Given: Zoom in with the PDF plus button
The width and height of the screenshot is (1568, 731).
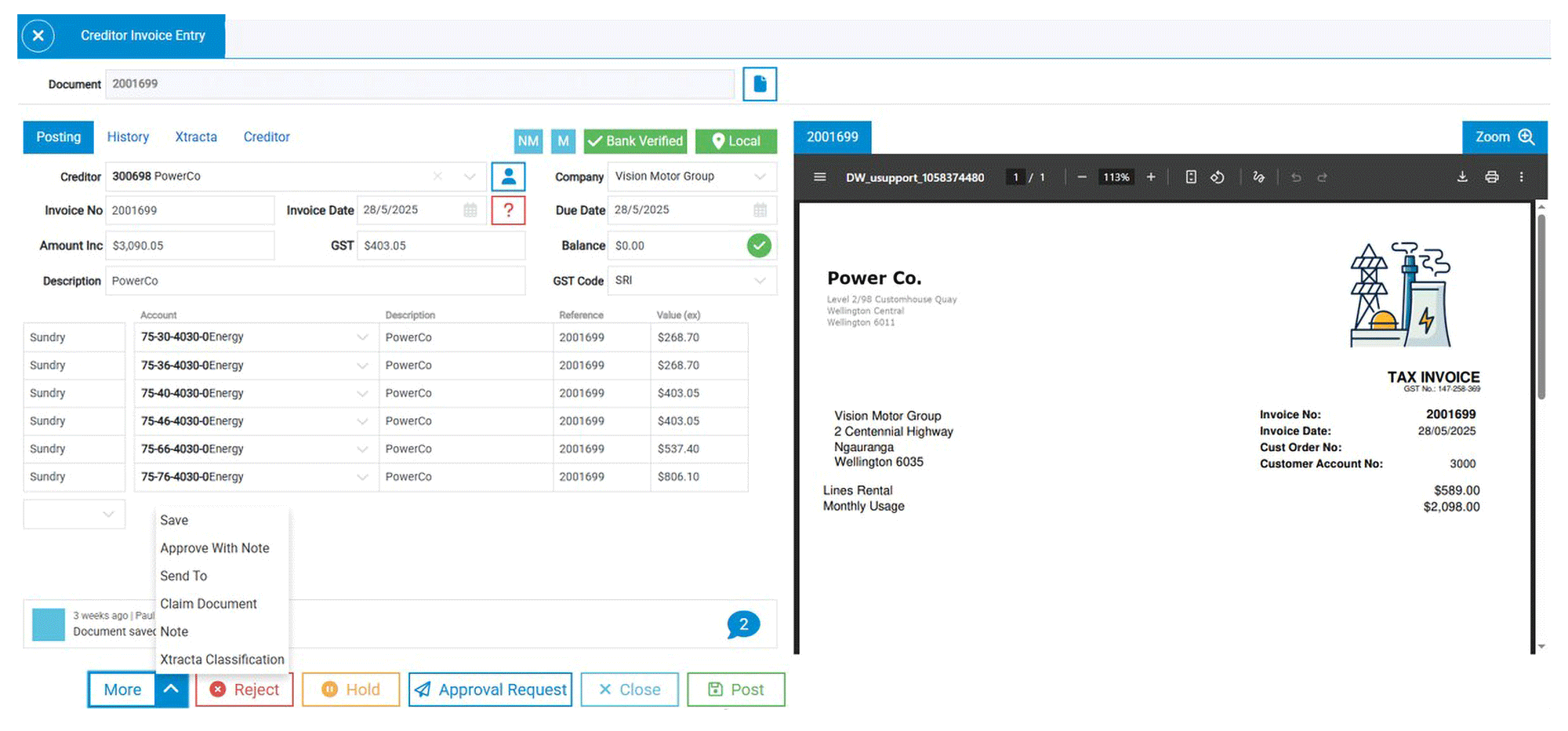Looking at the screenshot, I should (1151, 177).
